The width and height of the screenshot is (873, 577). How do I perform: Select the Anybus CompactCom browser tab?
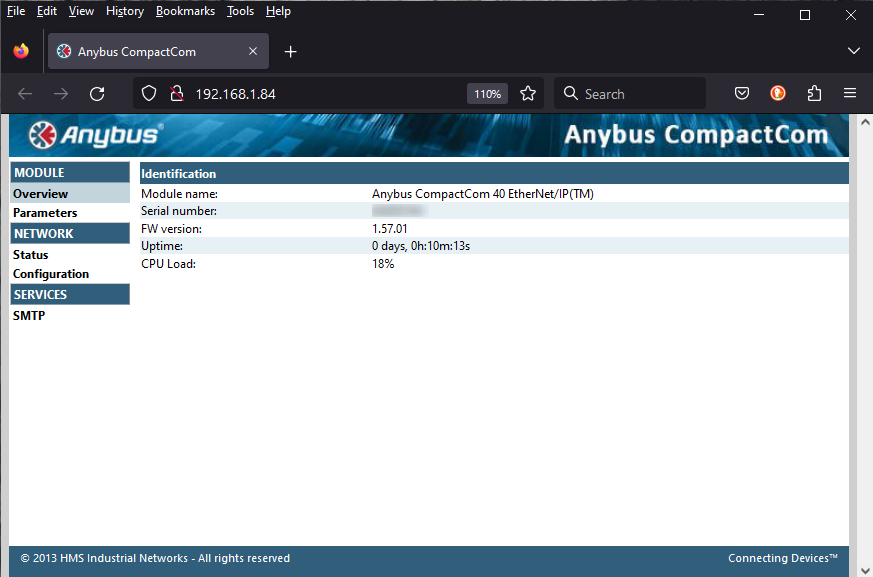[x=158, y=51]
